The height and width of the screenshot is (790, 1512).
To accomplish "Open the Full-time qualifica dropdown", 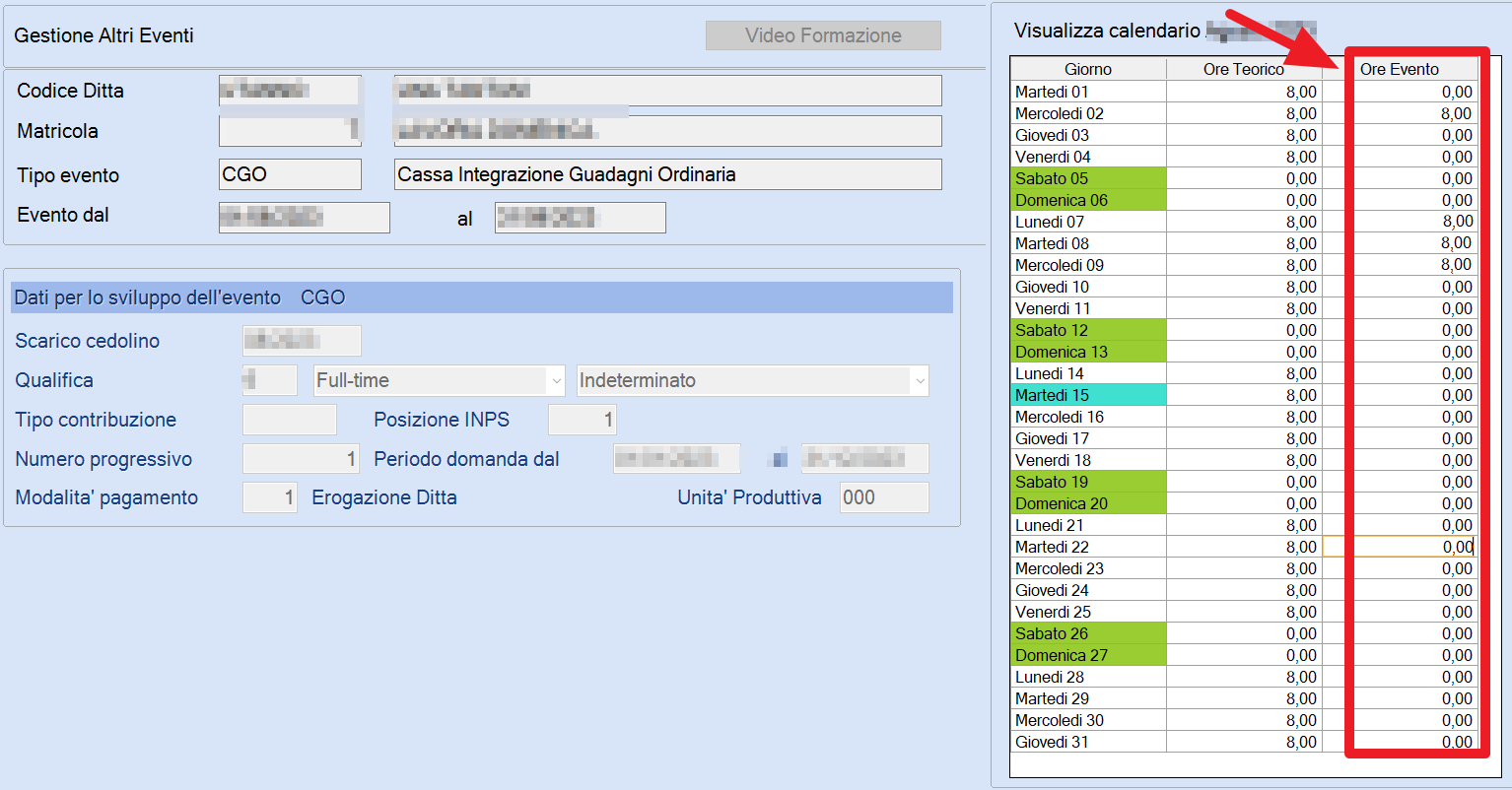I will [439, 380].
